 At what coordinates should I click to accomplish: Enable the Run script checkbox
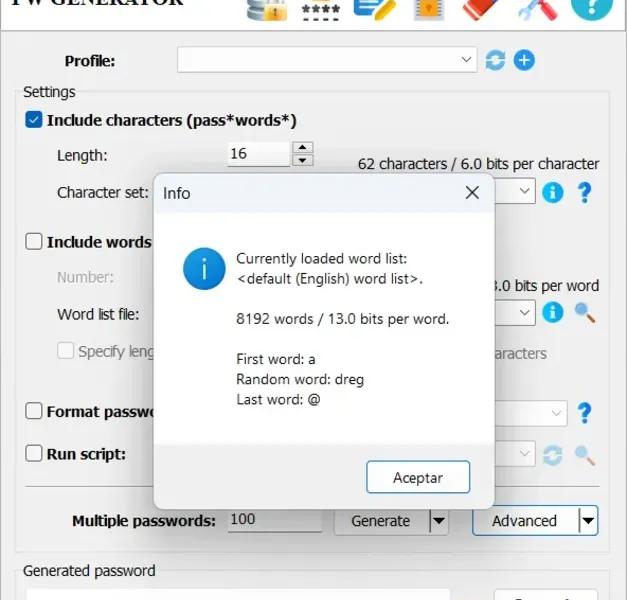(x=34, y=453)
